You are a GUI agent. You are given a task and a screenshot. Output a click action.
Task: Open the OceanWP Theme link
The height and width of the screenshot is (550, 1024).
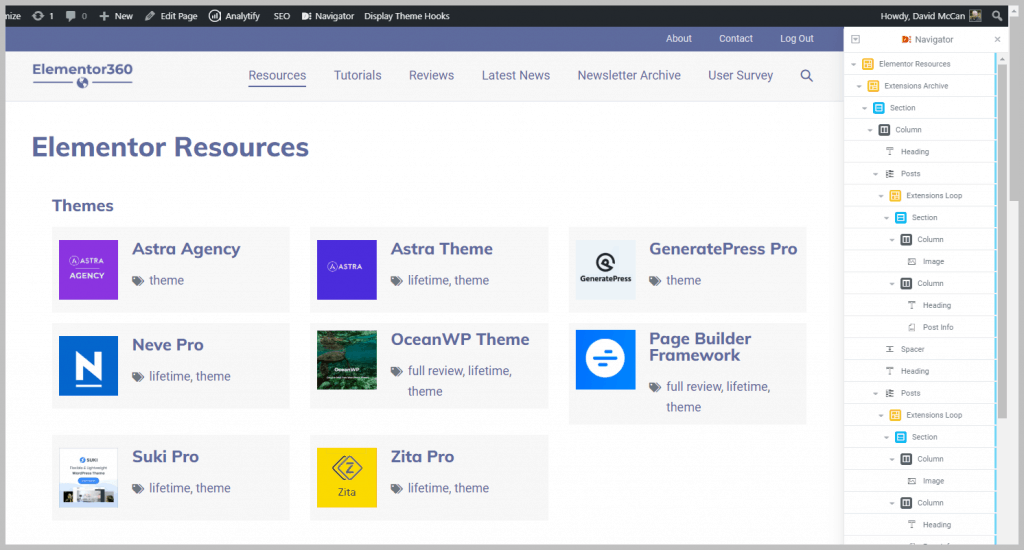click(x=459, y=339)
